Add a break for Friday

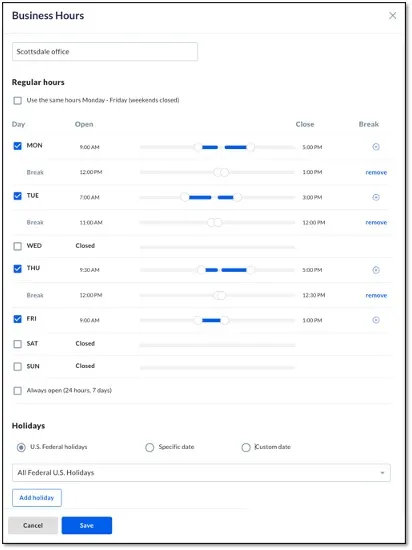376,320
